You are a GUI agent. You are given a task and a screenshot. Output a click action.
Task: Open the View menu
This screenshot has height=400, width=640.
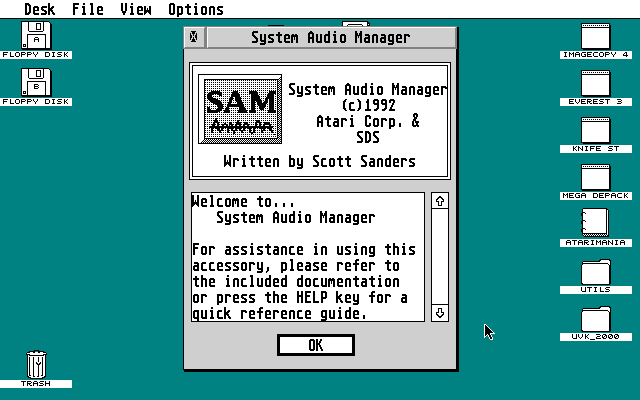point(136,9)
